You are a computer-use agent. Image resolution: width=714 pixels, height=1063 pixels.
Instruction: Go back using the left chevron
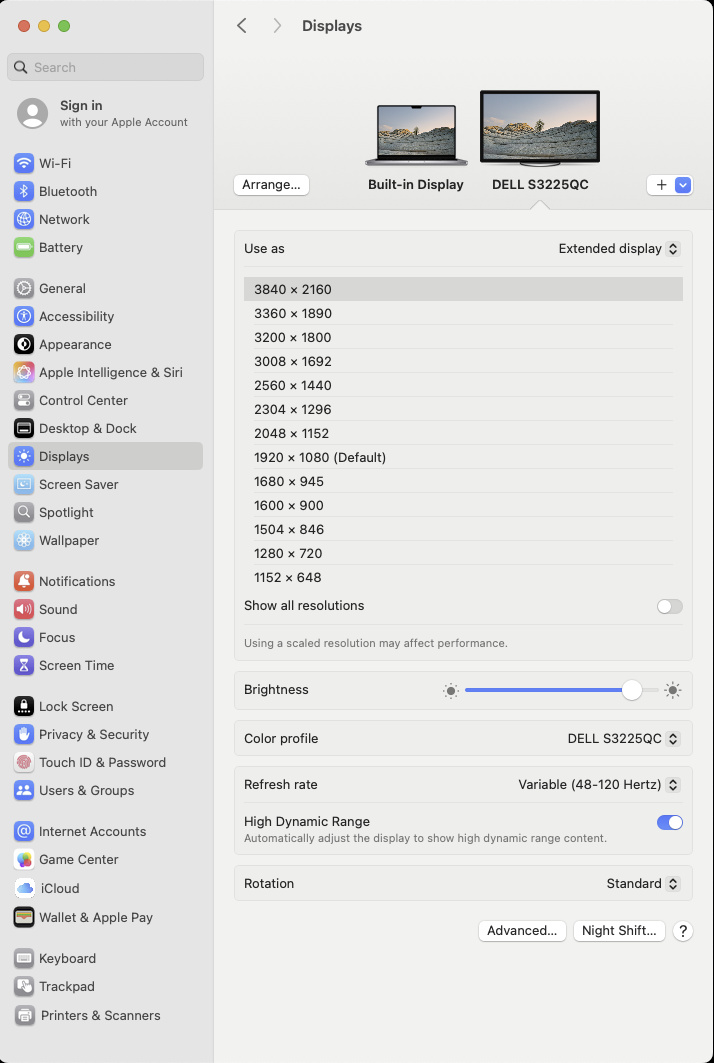242,26
